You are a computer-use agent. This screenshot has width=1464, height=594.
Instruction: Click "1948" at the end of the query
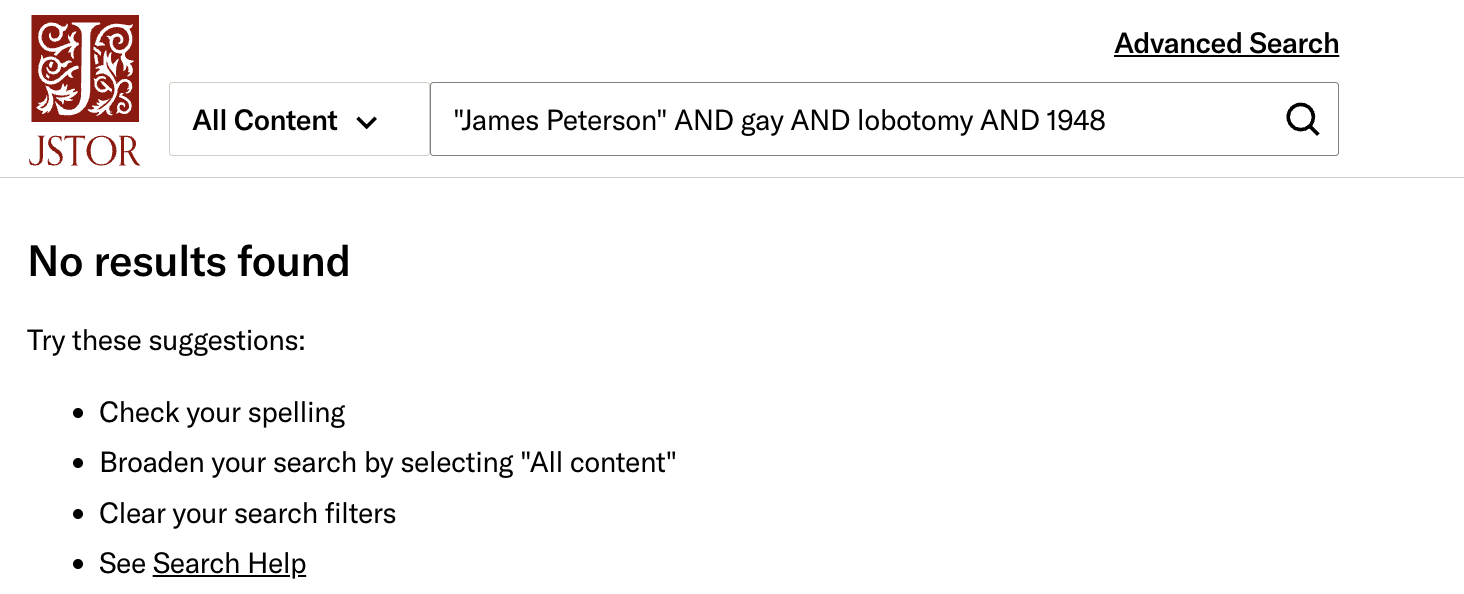1076,121
